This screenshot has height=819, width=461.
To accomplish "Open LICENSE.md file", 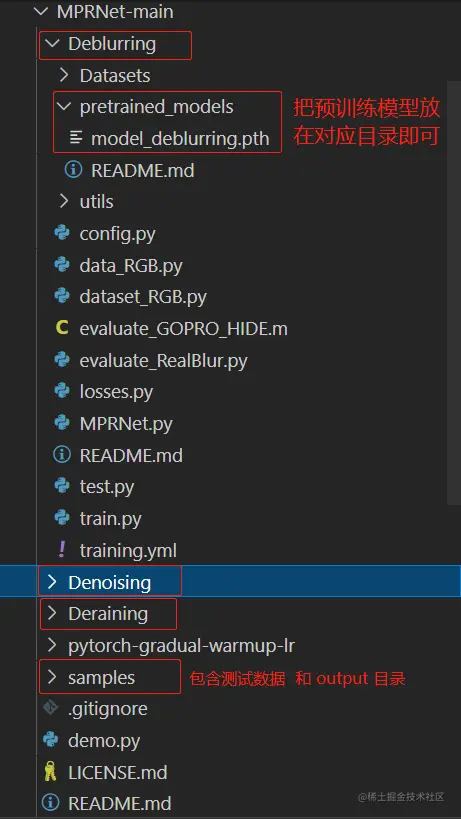I will coord(117,773).
